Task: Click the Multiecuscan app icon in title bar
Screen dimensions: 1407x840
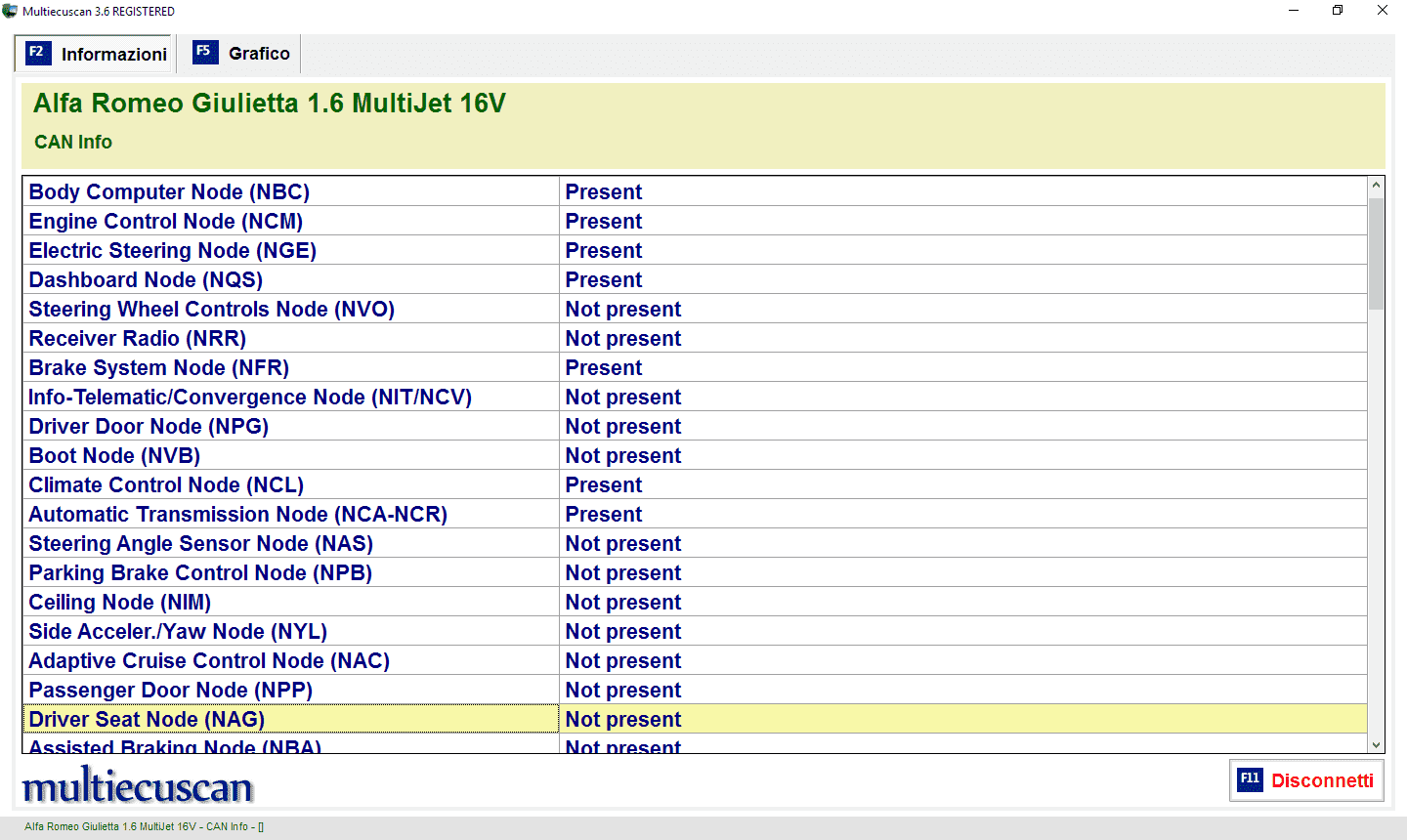Action: 10,11
